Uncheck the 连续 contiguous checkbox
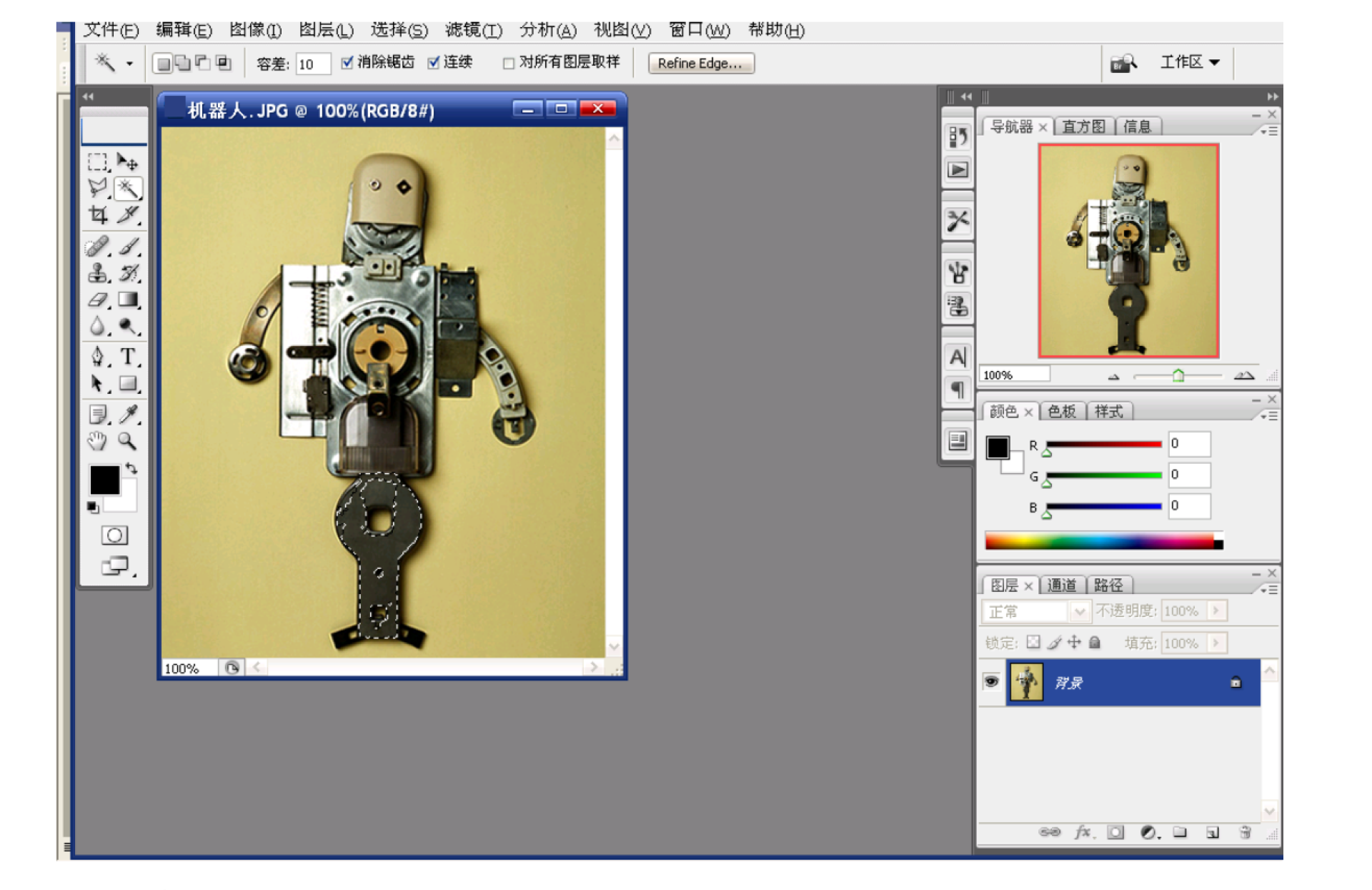Viewport: 1372px width, 890px height. pyautogui.click(x=433, y=63)
